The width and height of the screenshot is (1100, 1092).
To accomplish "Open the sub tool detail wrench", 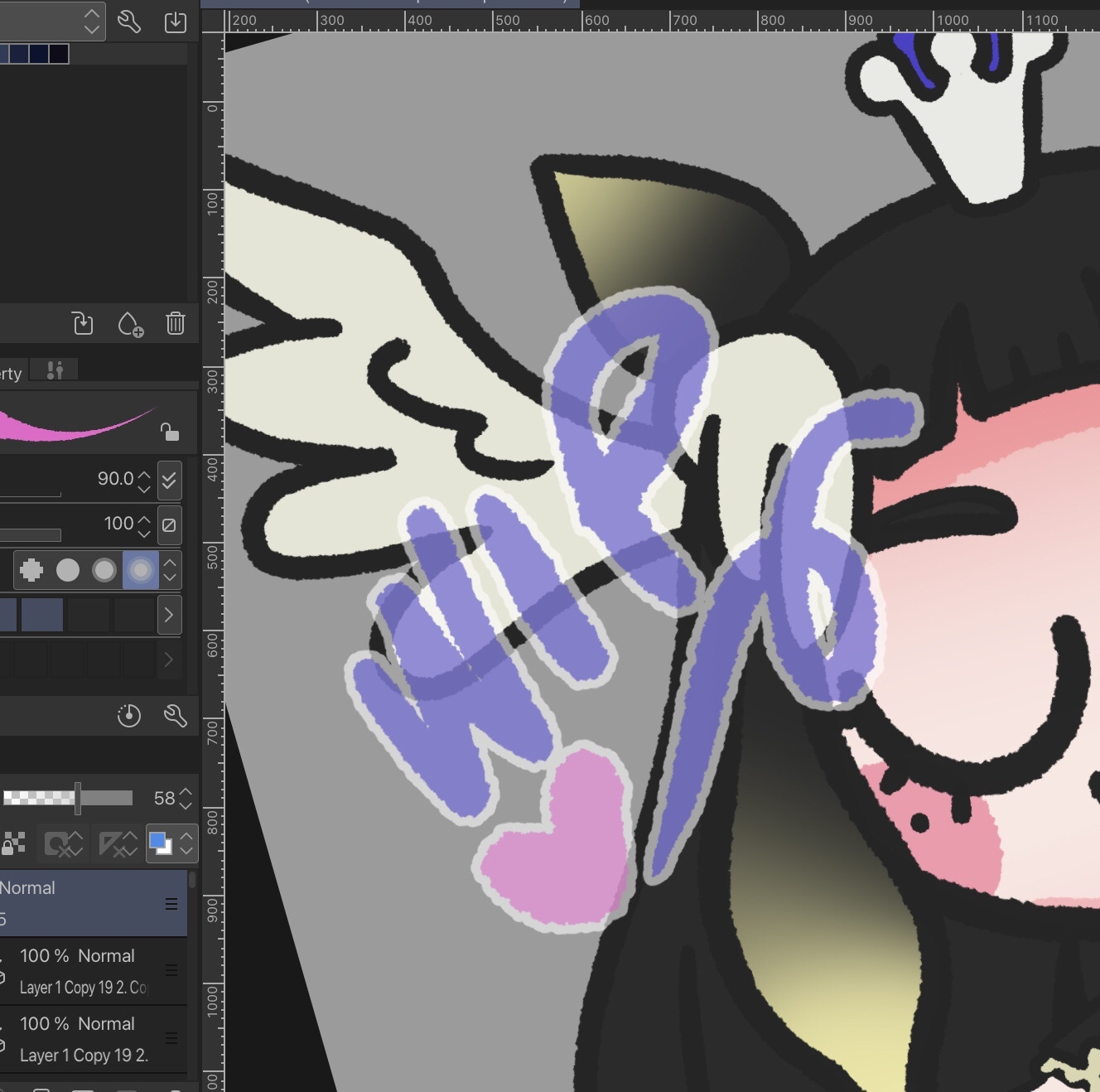I will tap(176, 715).
